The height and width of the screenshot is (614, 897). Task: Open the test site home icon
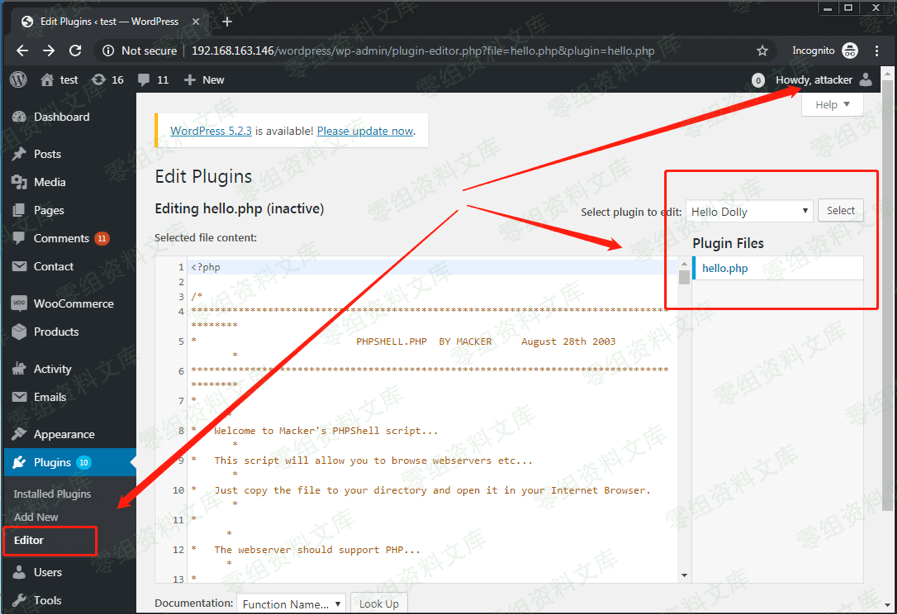tap(47, 80)
